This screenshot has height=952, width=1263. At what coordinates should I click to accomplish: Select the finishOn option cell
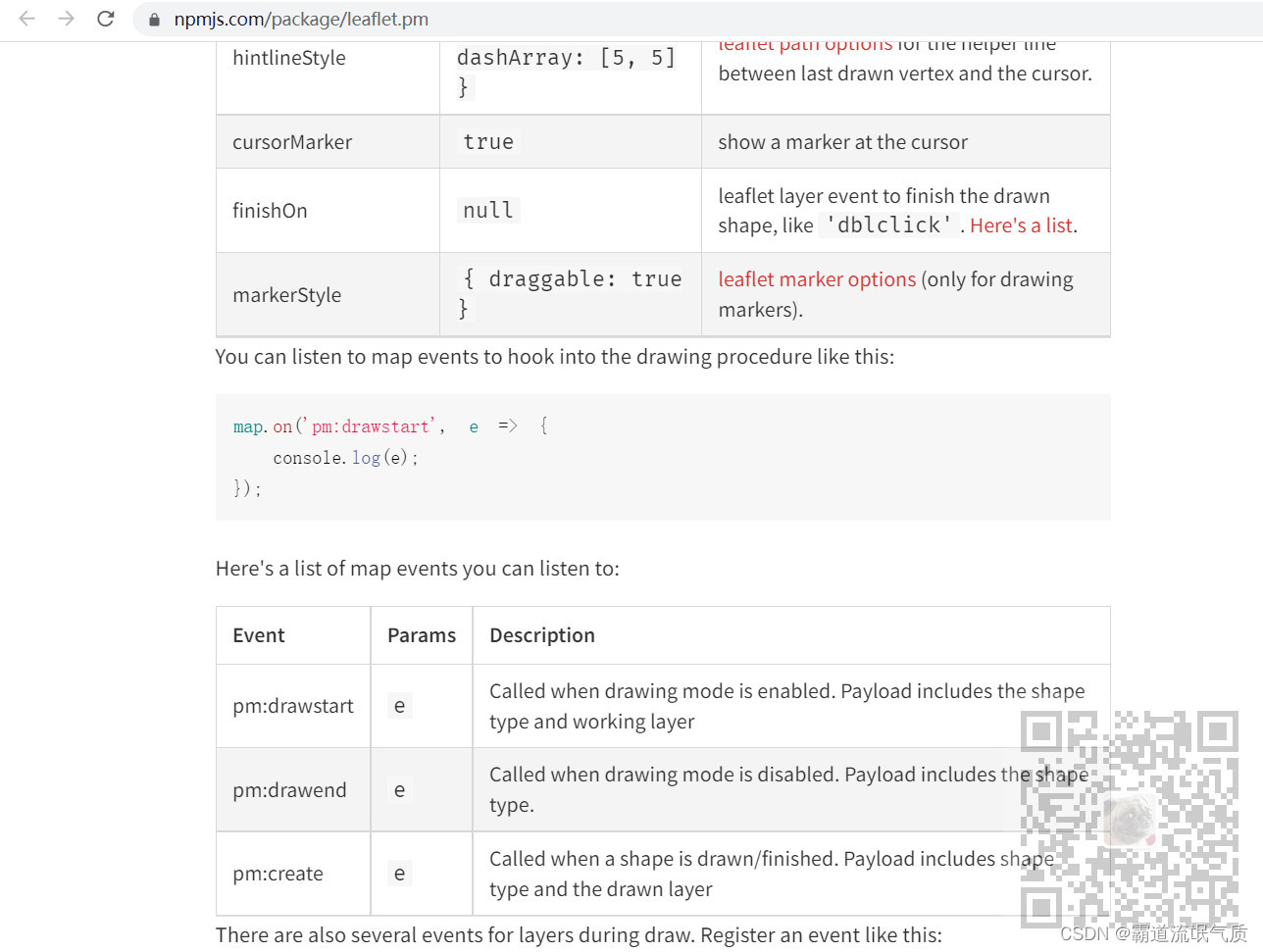coord(328,211)
